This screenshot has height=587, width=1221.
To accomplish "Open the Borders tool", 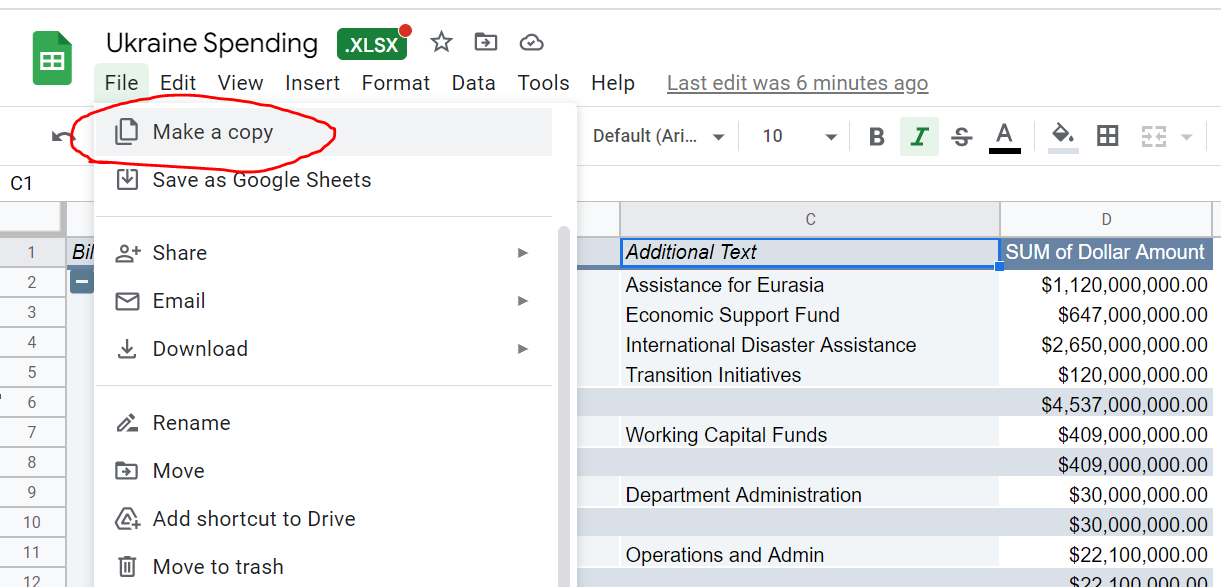I will point(1108,137).
